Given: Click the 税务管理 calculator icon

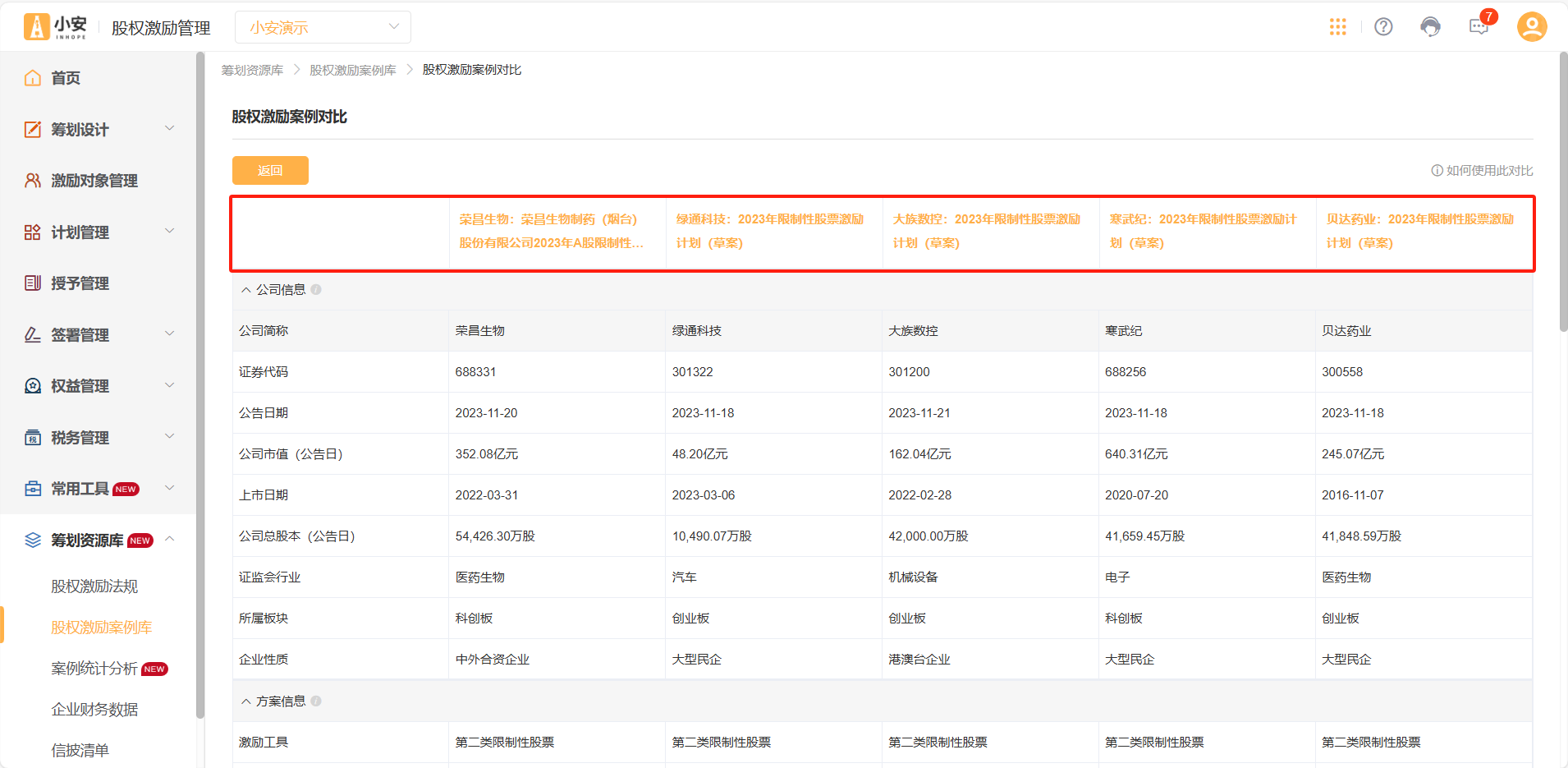Looking at the screenshot, I should click(33, 437).
